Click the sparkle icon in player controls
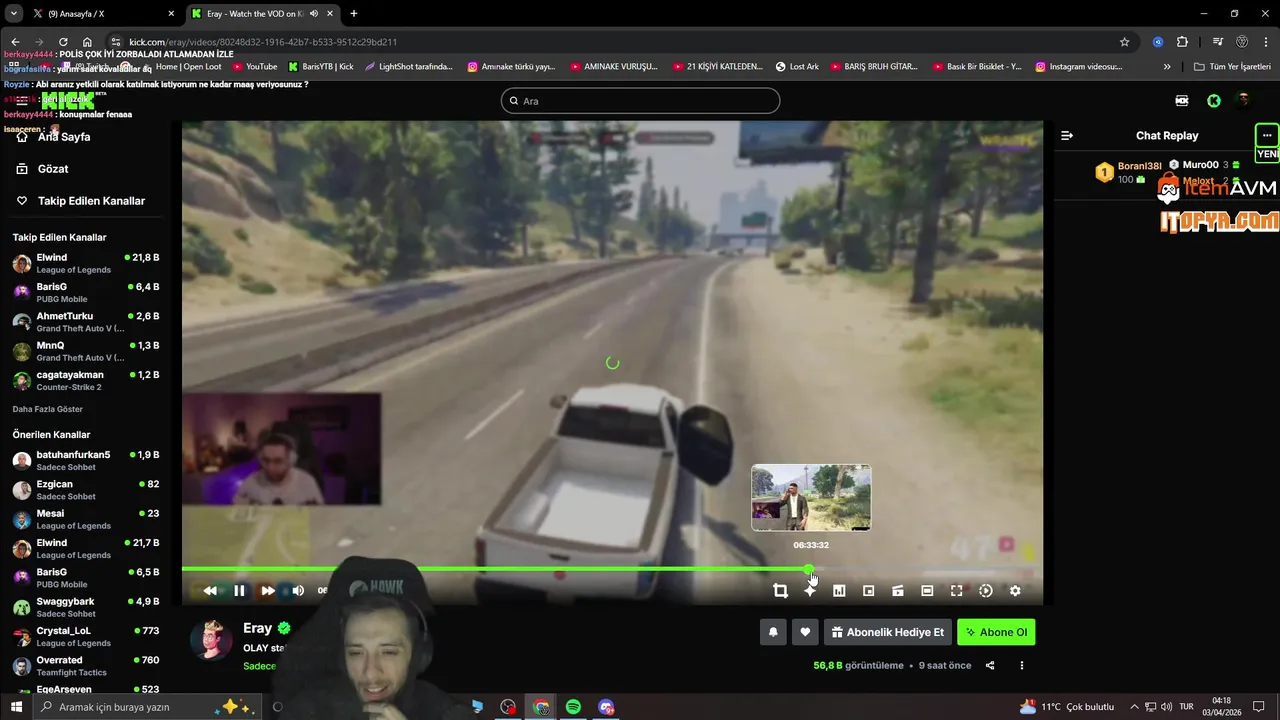 coord(810,591)
